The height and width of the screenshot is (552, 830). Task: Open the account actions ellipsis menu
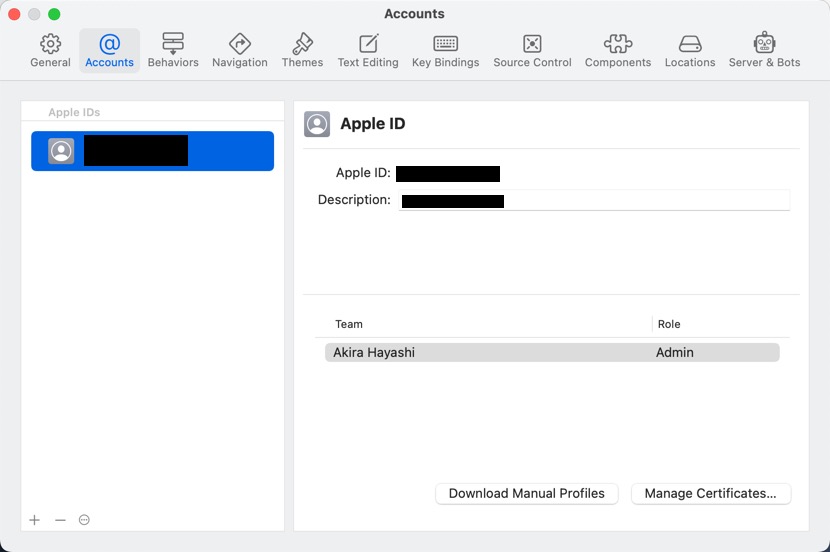coord(84,520)
